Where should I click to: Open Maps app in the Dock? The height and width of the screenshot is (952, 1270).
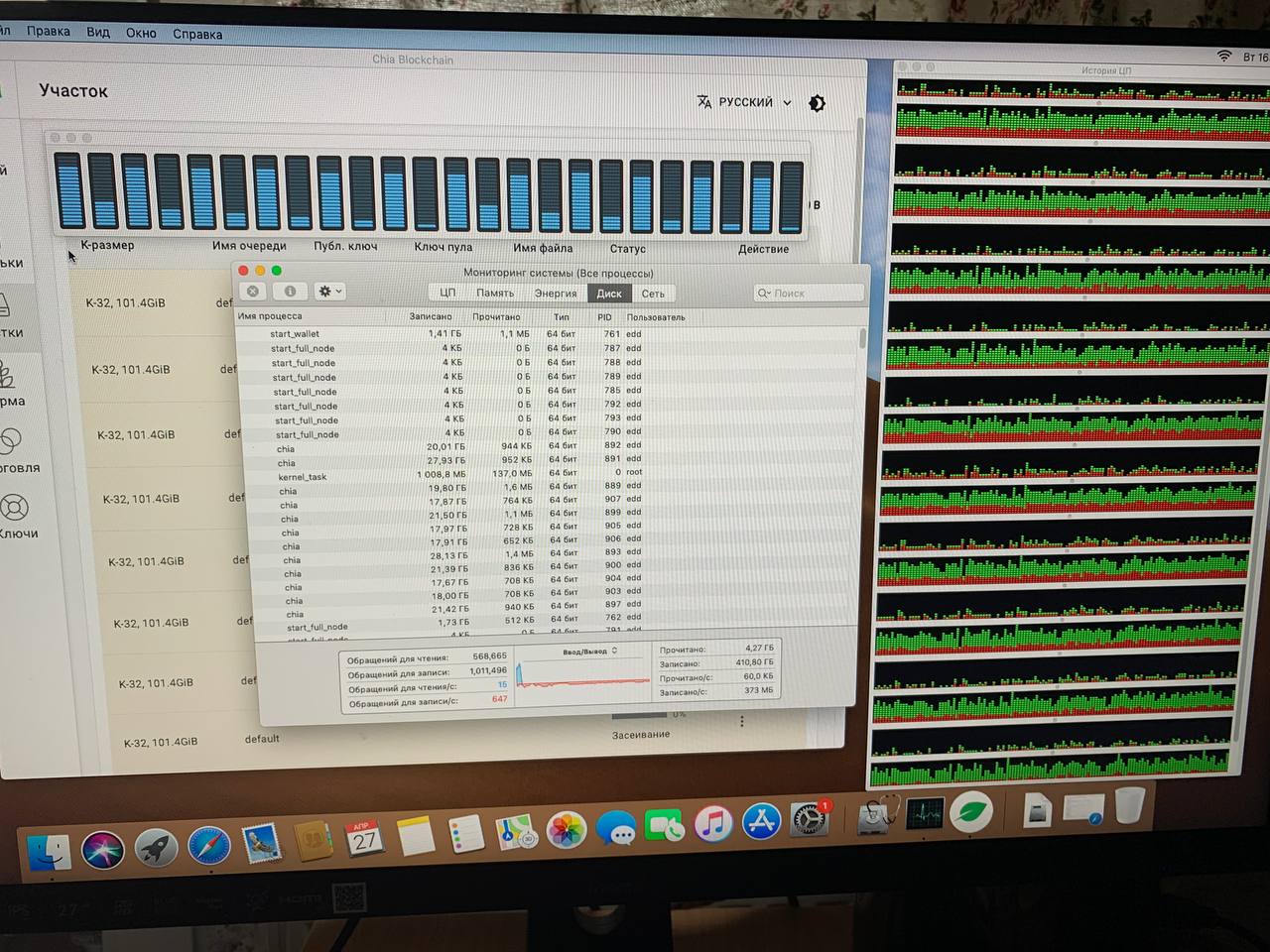[x=516, y=832]
